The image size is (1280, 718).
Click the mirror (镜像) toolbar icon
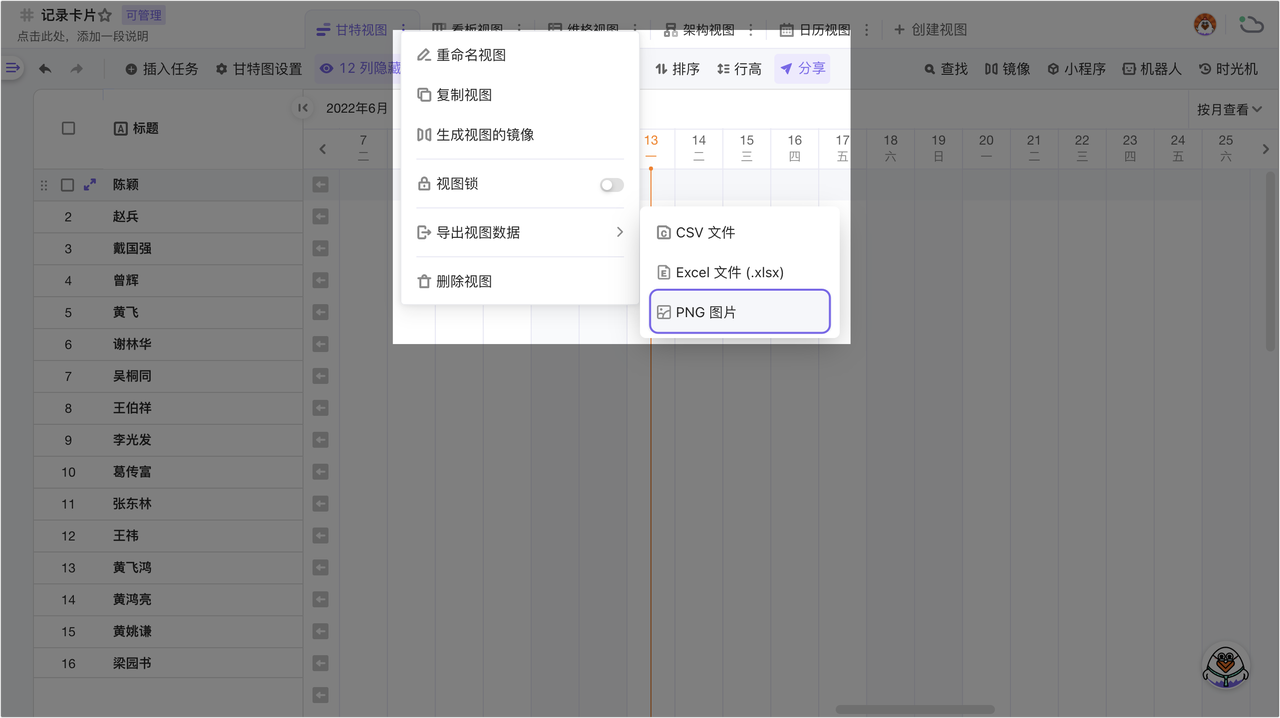(x=1007, y=69)
